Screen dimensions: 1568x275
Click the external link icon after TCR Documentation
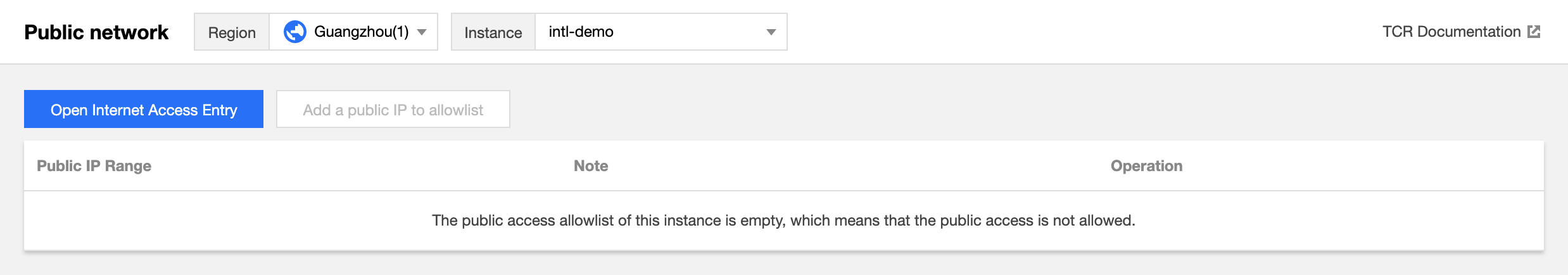tap(1534, 32)
